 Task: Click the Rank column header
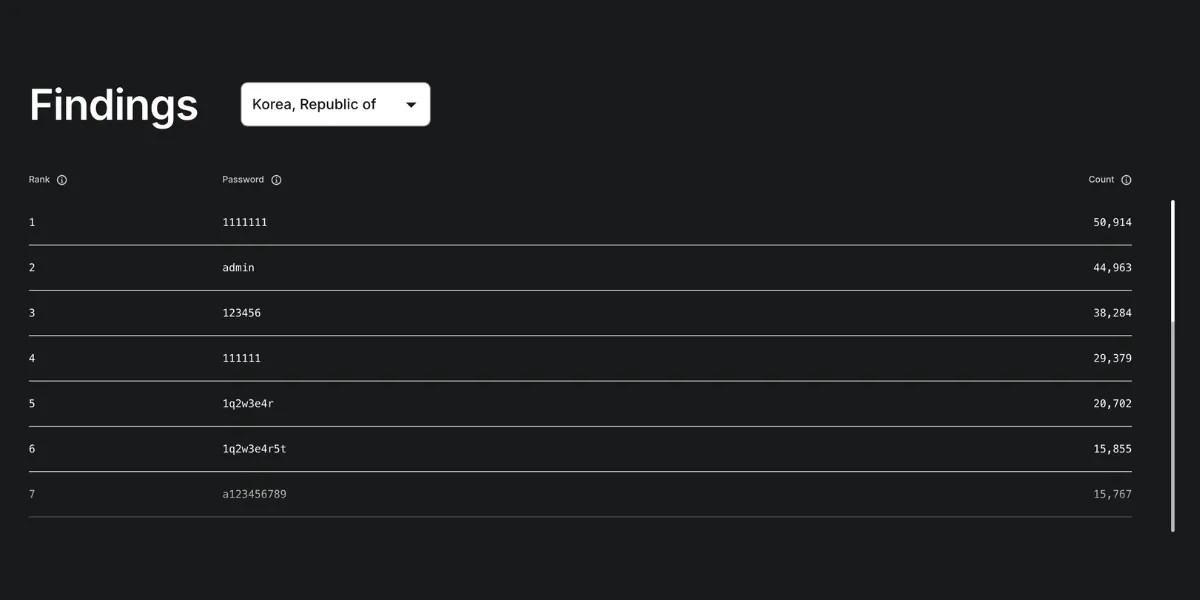(x=39, y=180)
